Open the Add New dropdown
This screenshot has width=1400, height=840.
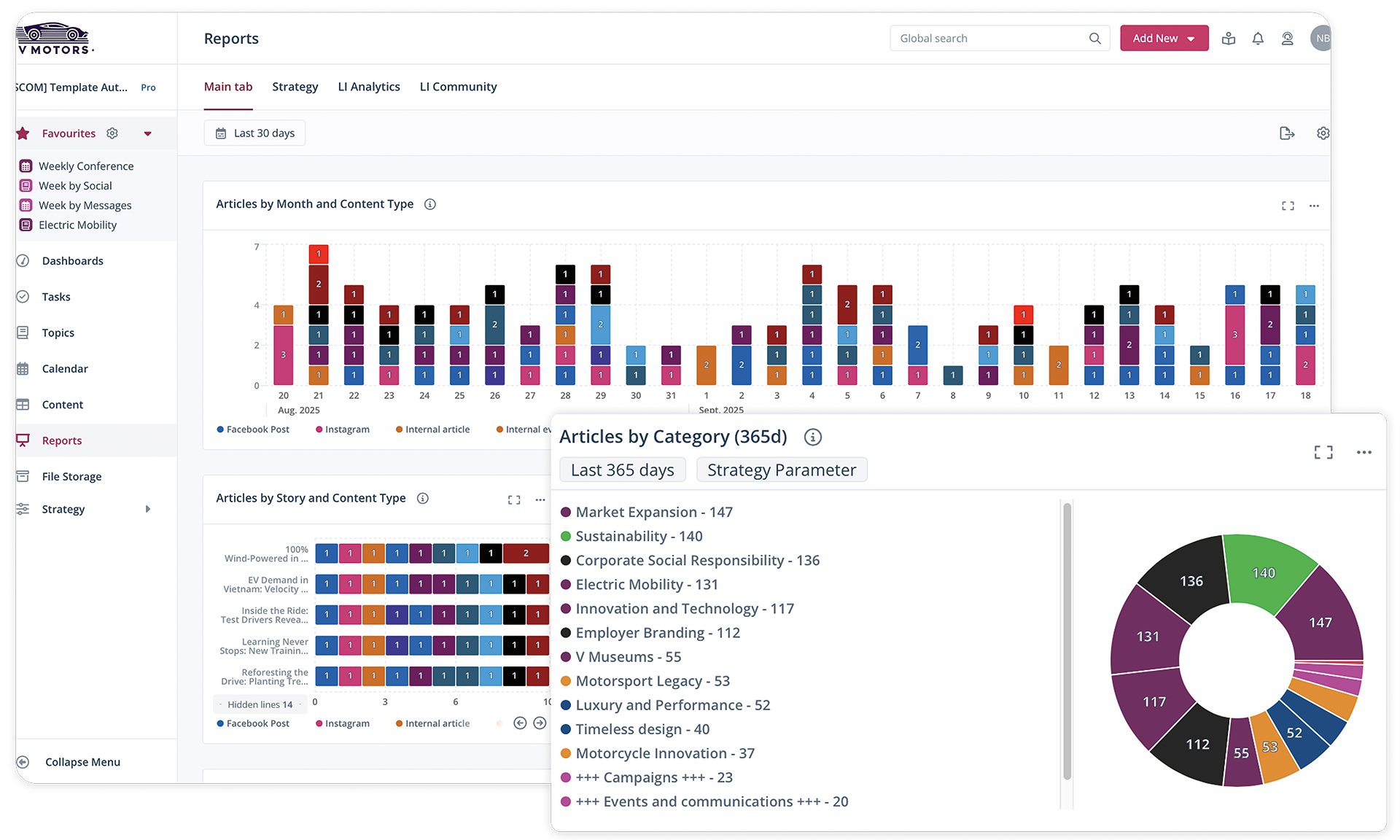[x=1164, y=39]
